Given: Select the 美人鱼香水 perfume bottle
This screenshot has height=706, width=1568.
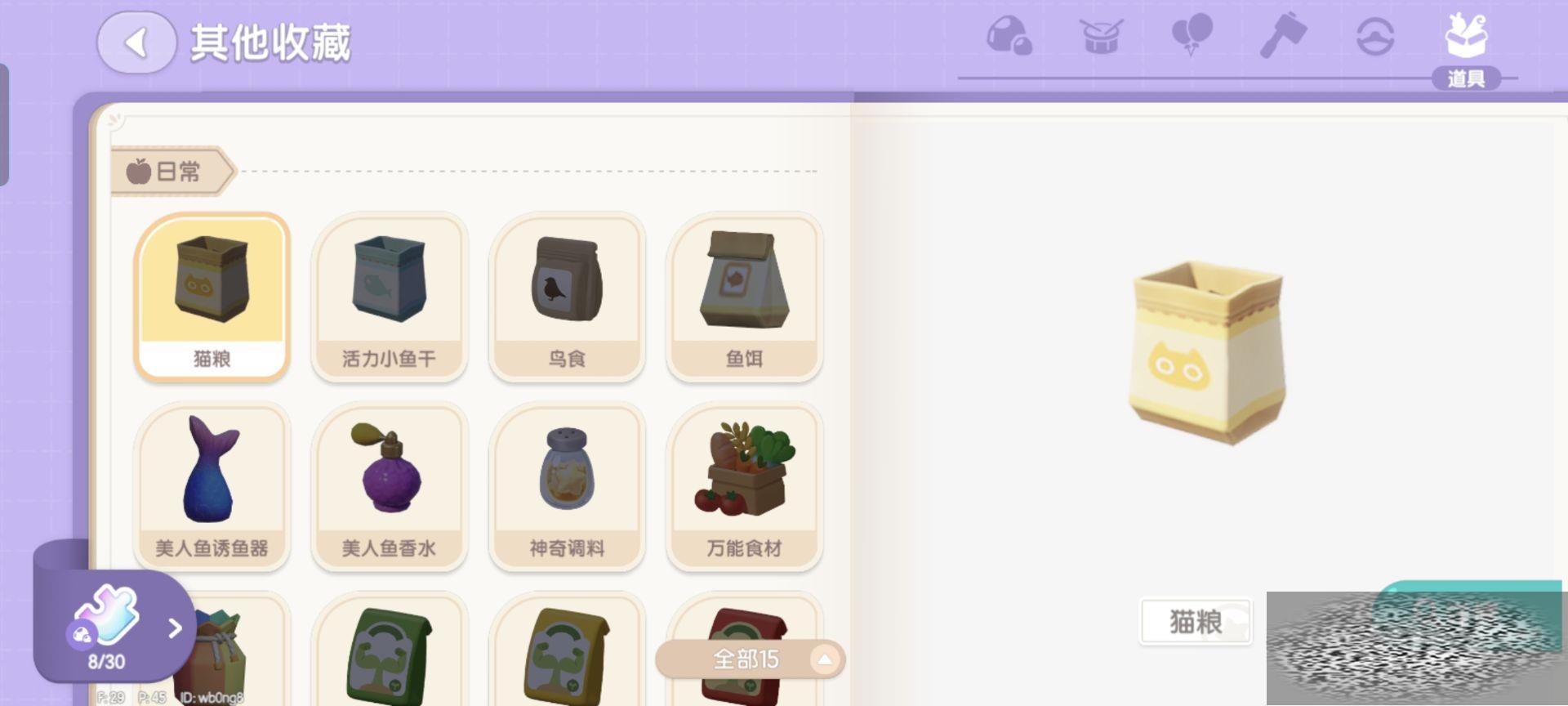Looking at the screenshot, I should pyautogui.click(x=389, y=487).
